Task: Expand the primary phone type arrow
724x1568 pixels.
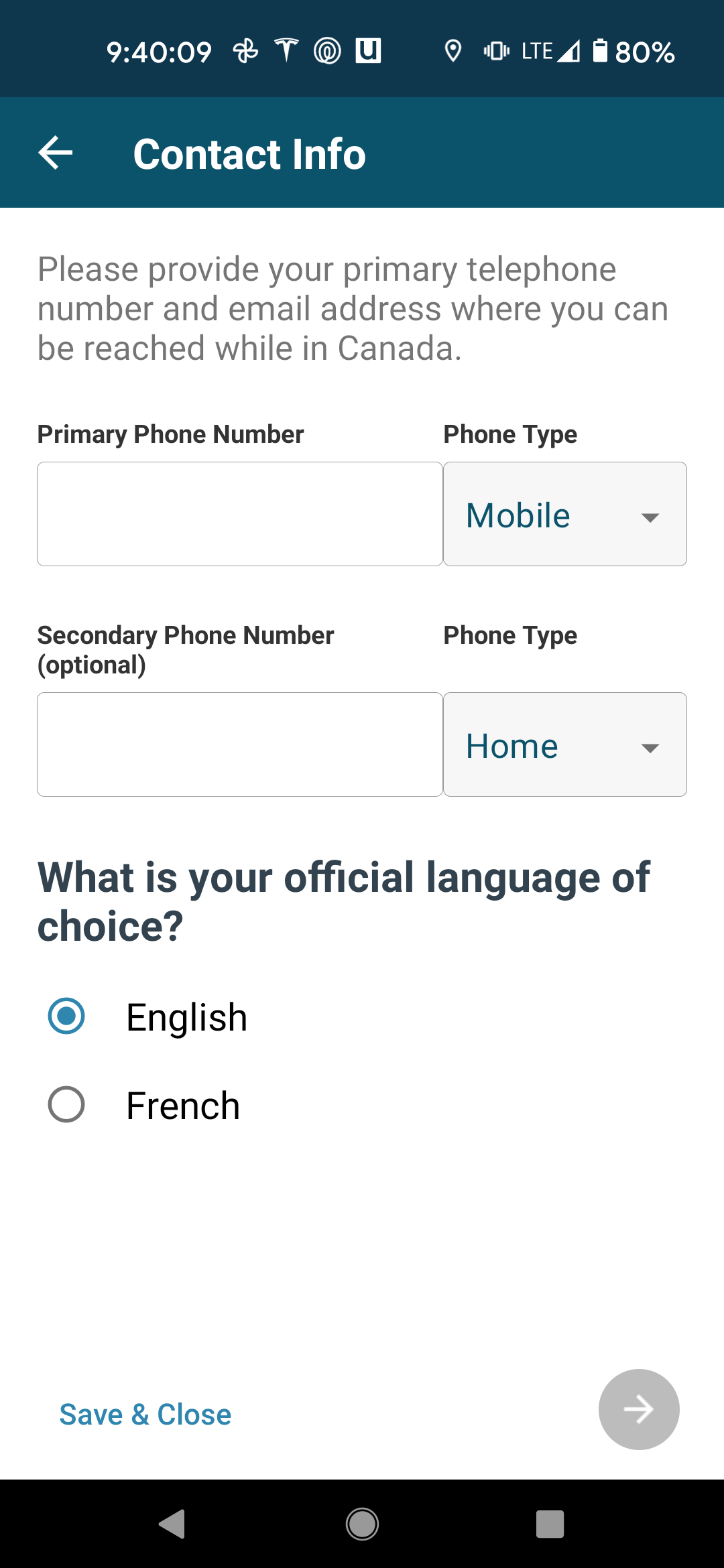Action: pyautogui.click(x=650, y=517)
